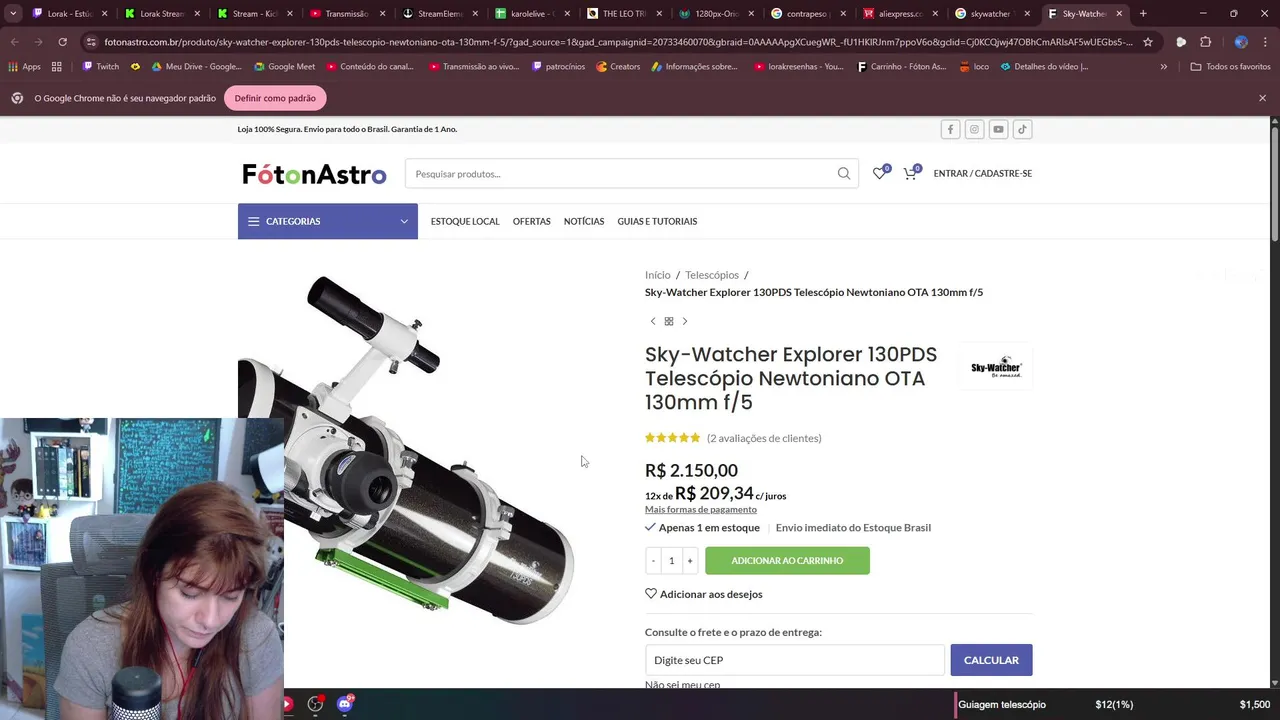Open Chrome extensions puzzle icon
The image size is (1280, 720).
1205,42
